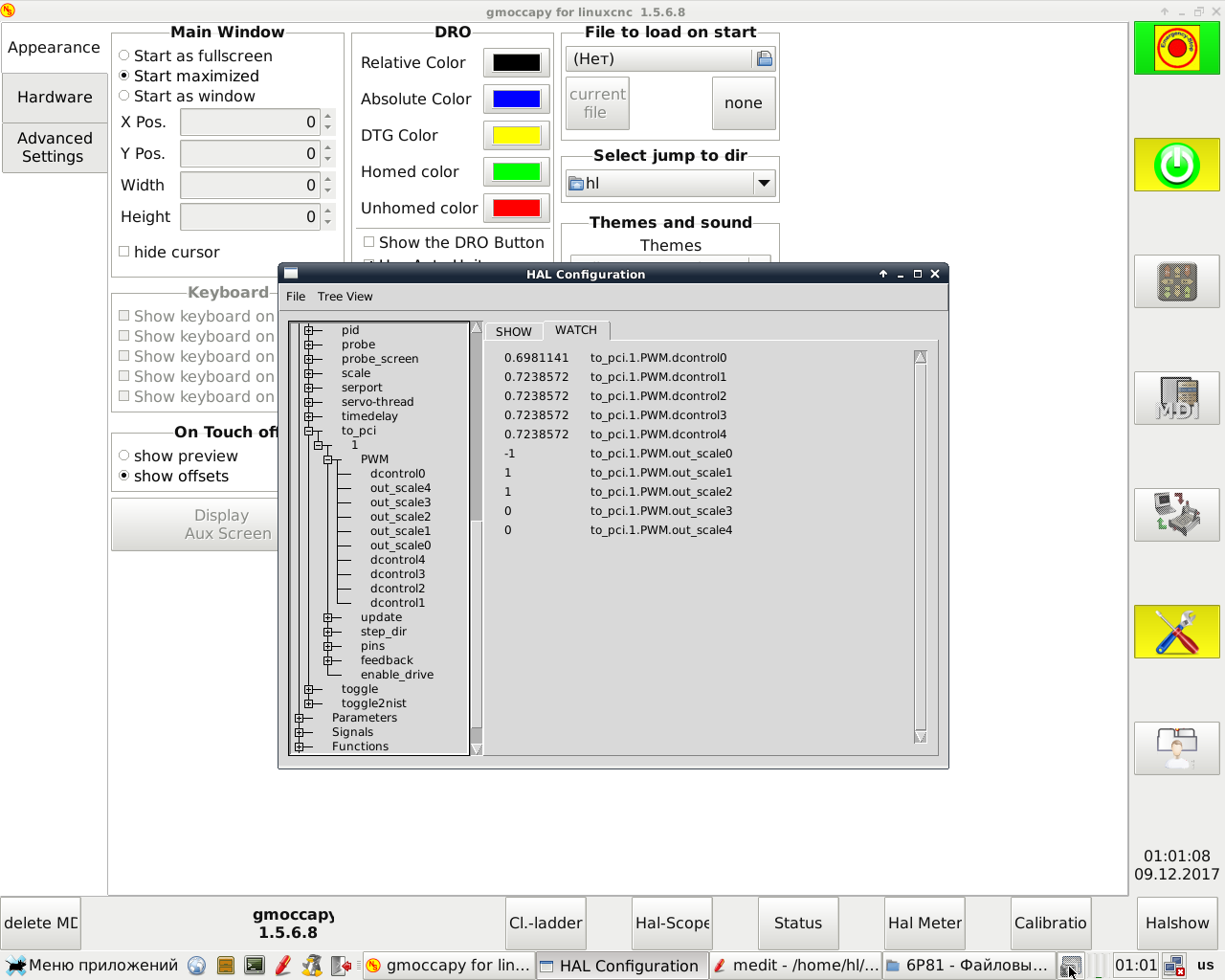Launch the terminal from the panel
1225x980 pixels.
pyautogui.click(x=255, y=966)
